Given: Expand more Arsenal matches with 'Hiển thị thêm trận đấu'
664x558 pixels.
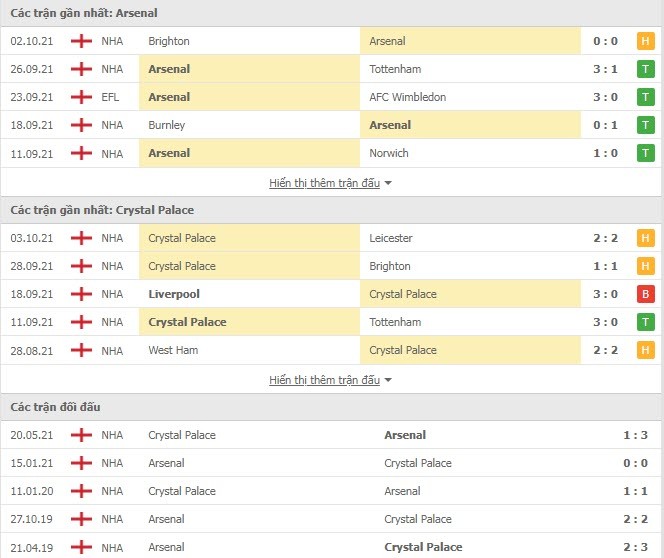Looking at the screenshot, I should pos(324,183).
